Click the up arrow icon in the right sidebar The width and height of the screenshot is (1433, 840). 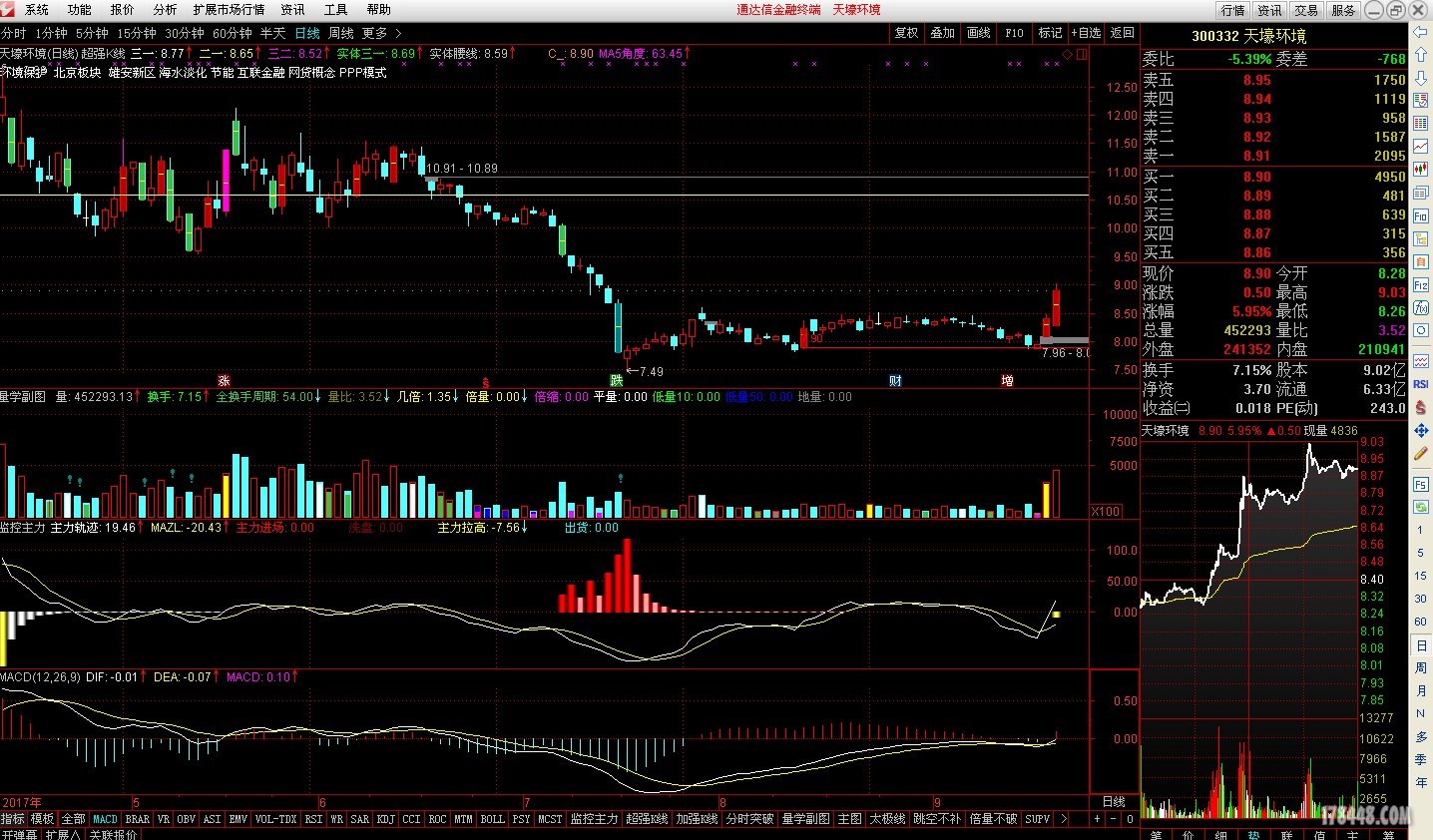tap(1421, 56)
